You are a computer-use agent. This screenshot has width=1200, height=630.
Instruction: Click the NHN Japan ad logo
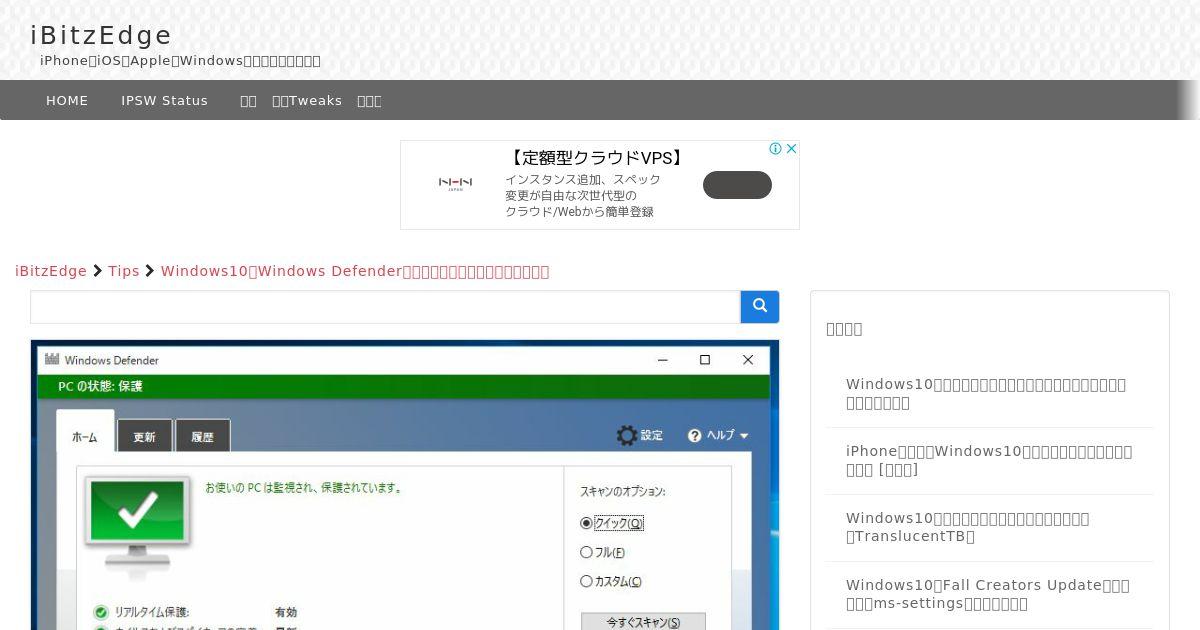pos(456,184)
